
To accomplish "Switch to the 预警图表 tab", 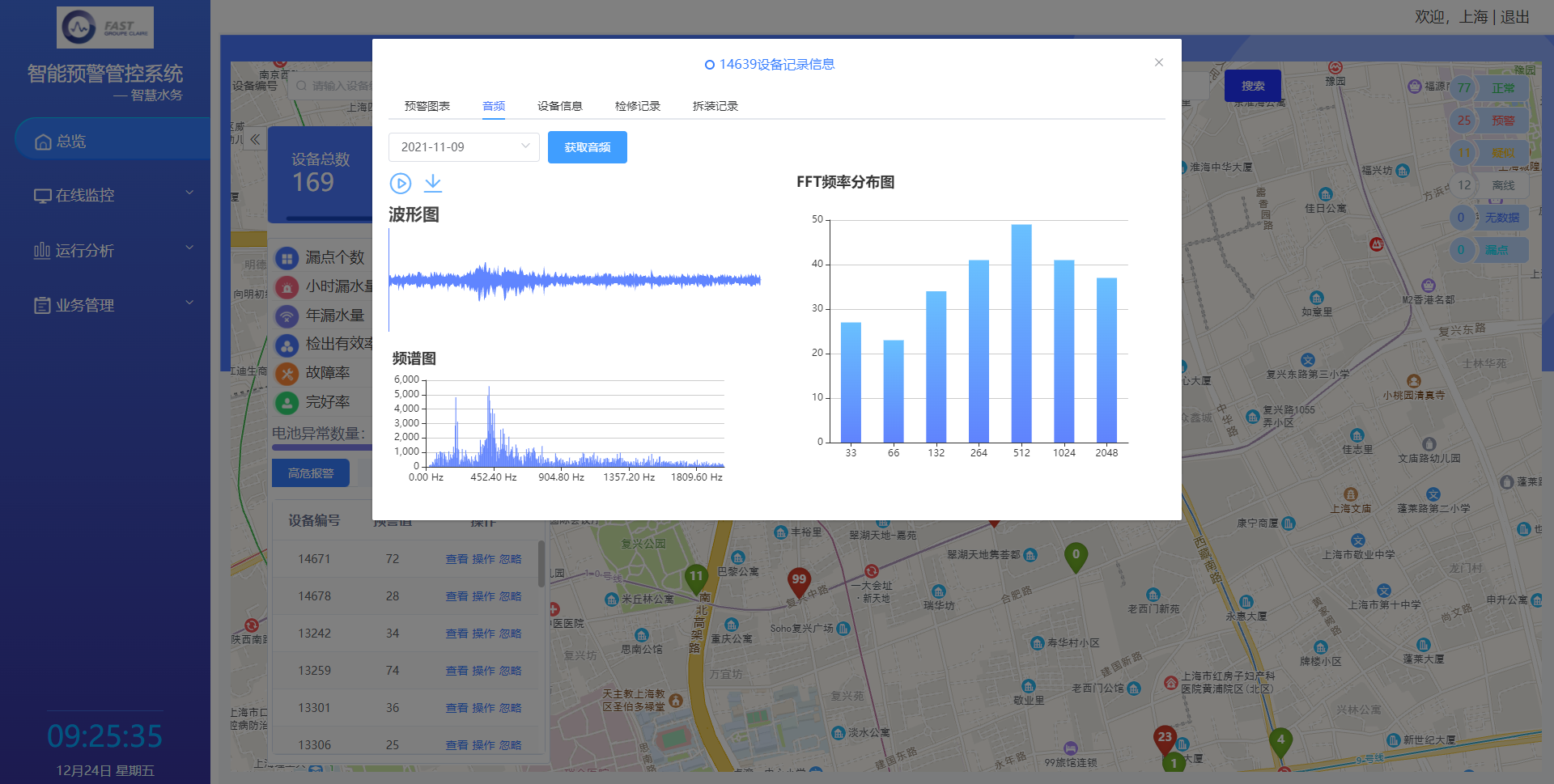I will (x=427, y=106).
